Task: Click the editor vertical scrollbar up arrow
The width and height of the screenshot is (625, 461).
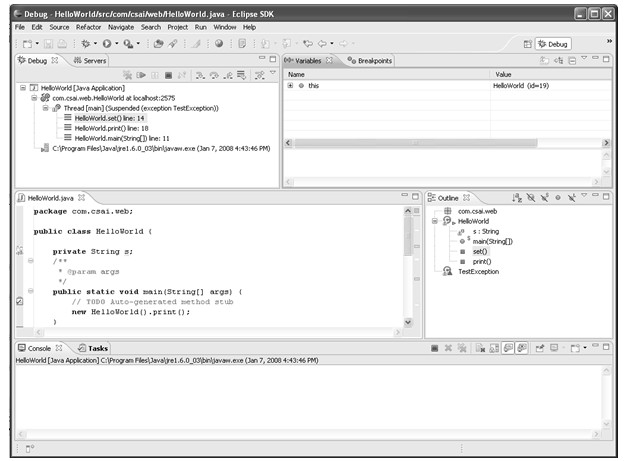Action: click(408, 211)
